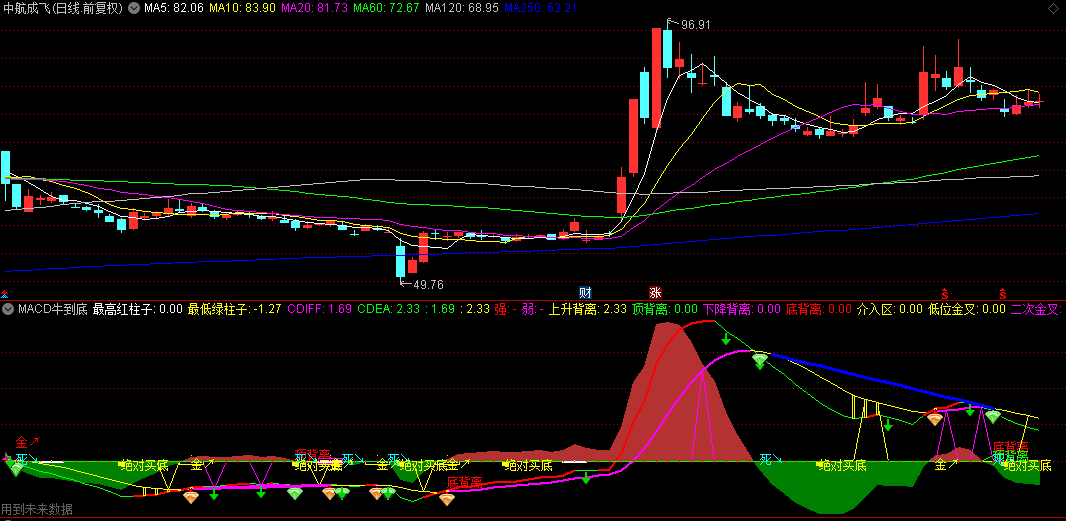Image resolution: width=1066 pixels, height=521 pixels.
Task: Click the 用到未来数据 notice text
Action: (x=37, y=509)
